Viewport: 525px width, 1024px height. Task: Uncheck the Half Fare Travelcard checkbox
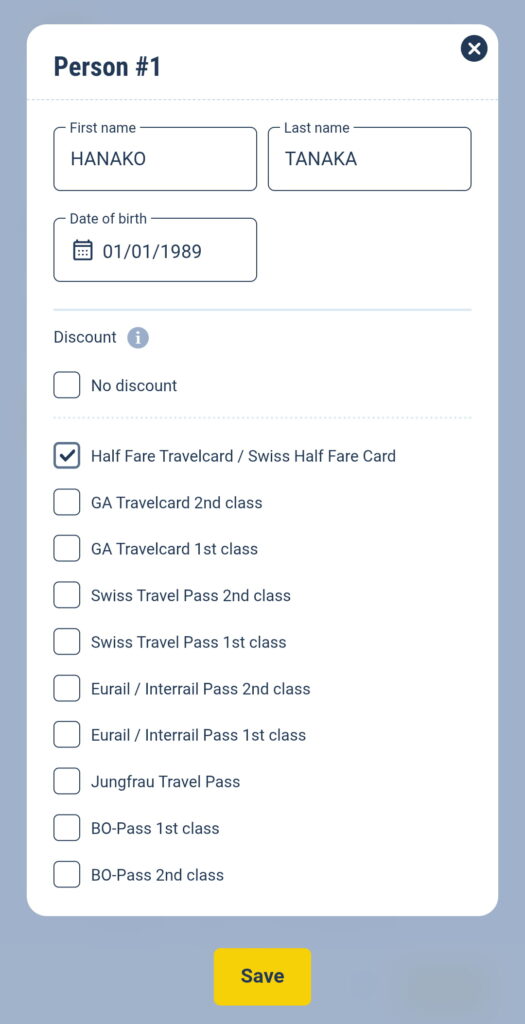click(67, 456)
